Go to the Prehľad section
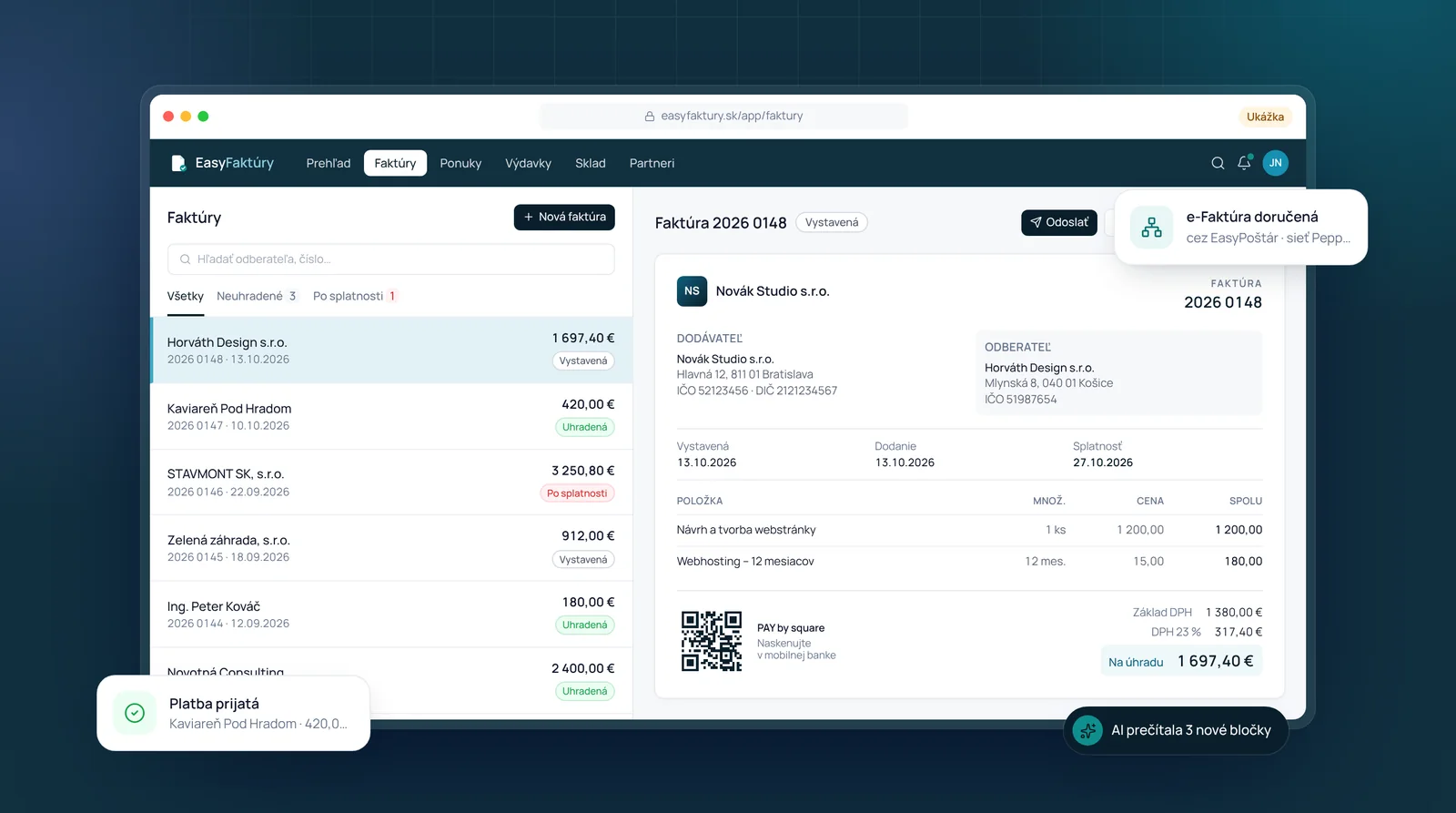Screen dimensions: 1456x813 pos(329,163)
